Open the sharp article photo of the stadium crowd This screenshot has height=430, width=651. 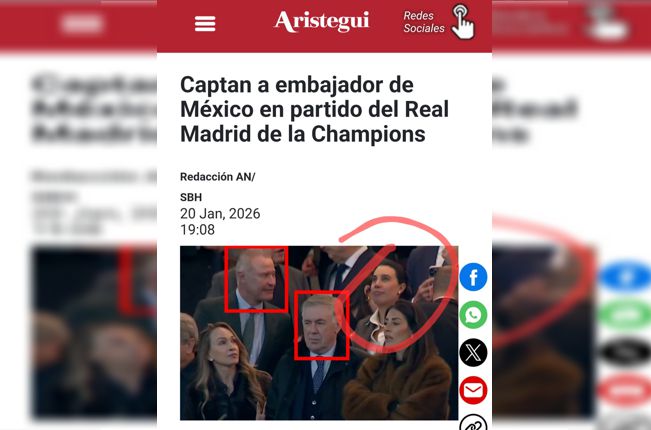pos(319,333)
